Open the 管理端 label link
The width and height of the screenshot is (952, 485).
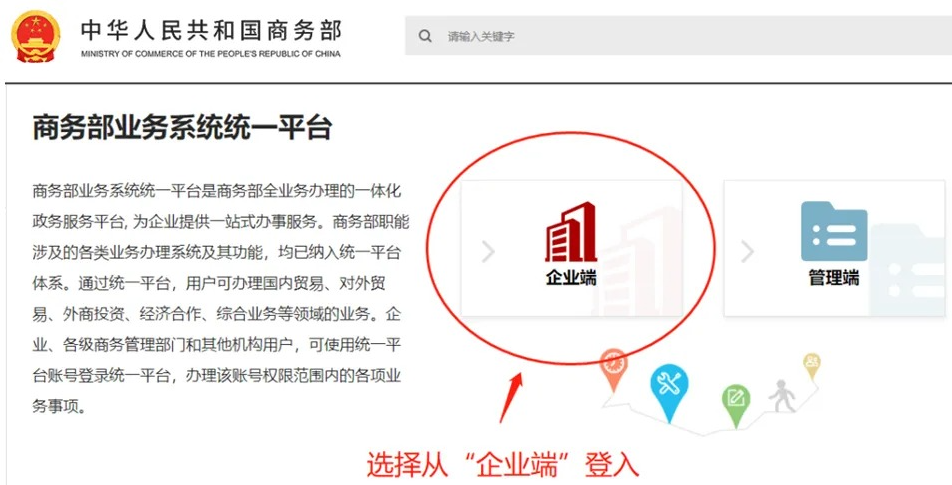click(834, 278)
